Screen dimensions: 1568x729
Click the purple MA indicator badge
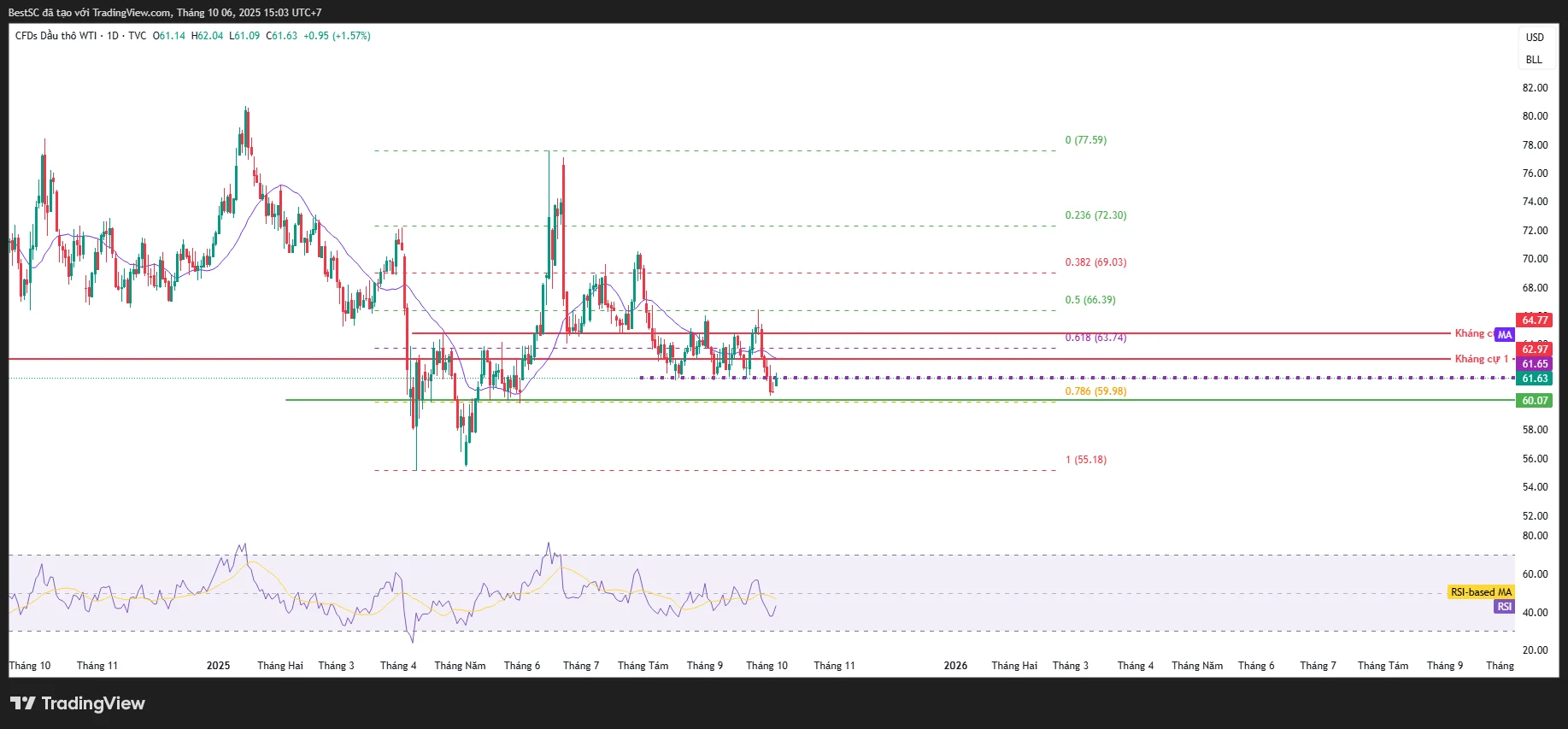coord(1505,335)
